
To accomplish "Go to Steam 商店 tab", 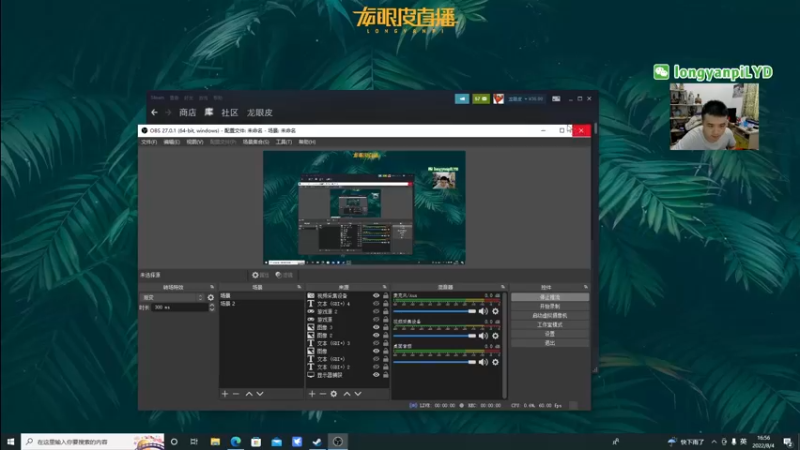I will [187, 112].
